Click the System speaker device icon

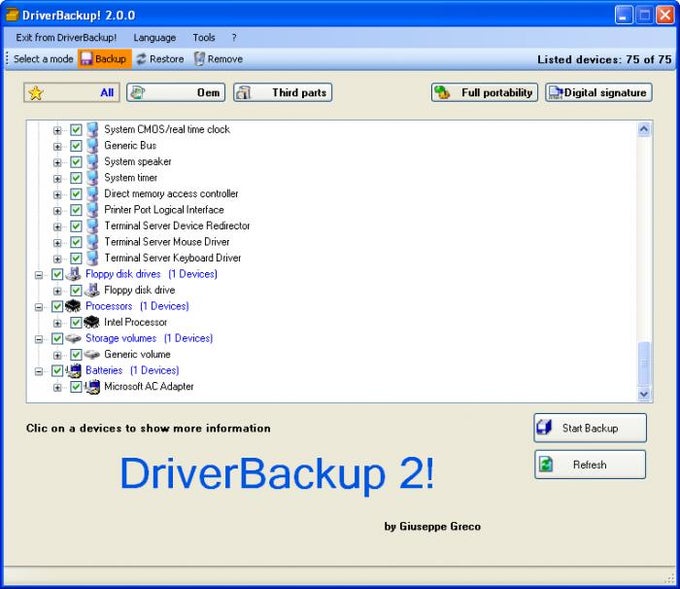click(92, 162)
